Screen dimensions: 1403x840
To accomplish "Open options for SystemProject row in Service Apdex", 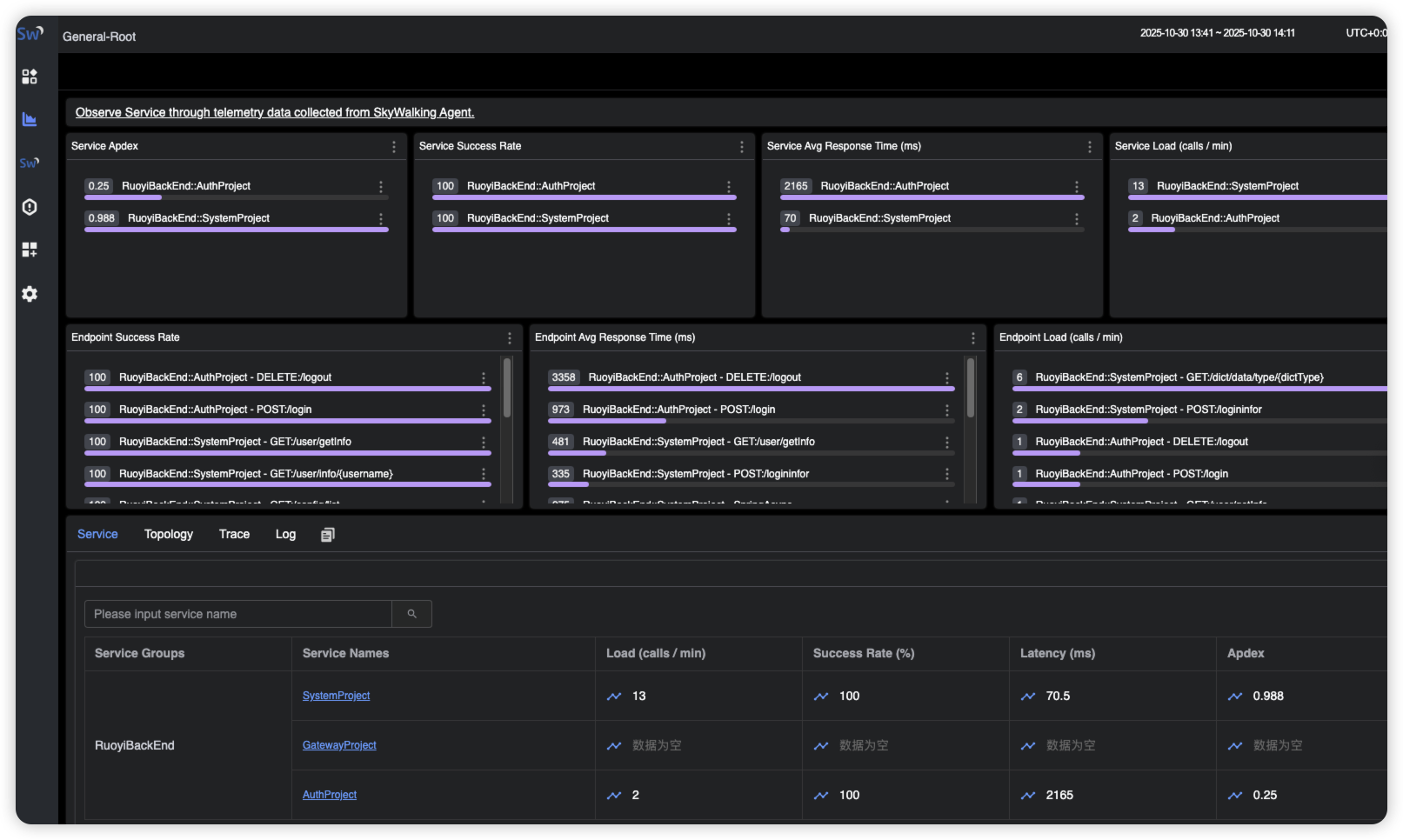I will click(x=381, y=219).
